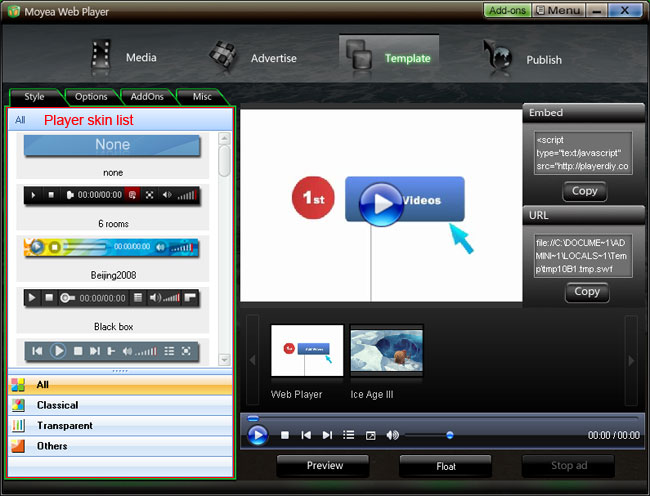This screenshot has width=650, height=496.
Task: Select the Web Player playlist thumbnail
Action: pyautogui.click(x=307, y=350)
